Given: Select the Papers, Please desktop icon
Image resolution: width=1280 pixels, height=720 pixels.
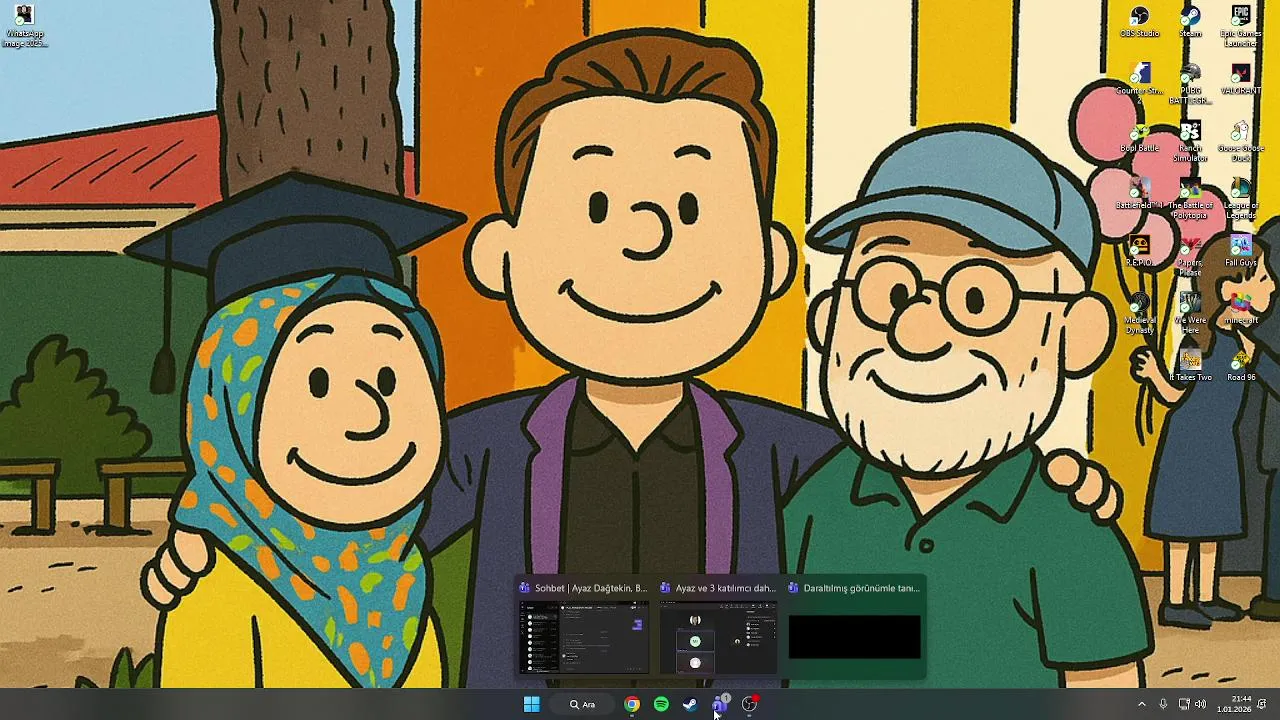Looking at the screenshot, I should pyautogui.click(x=1190, y=256).
